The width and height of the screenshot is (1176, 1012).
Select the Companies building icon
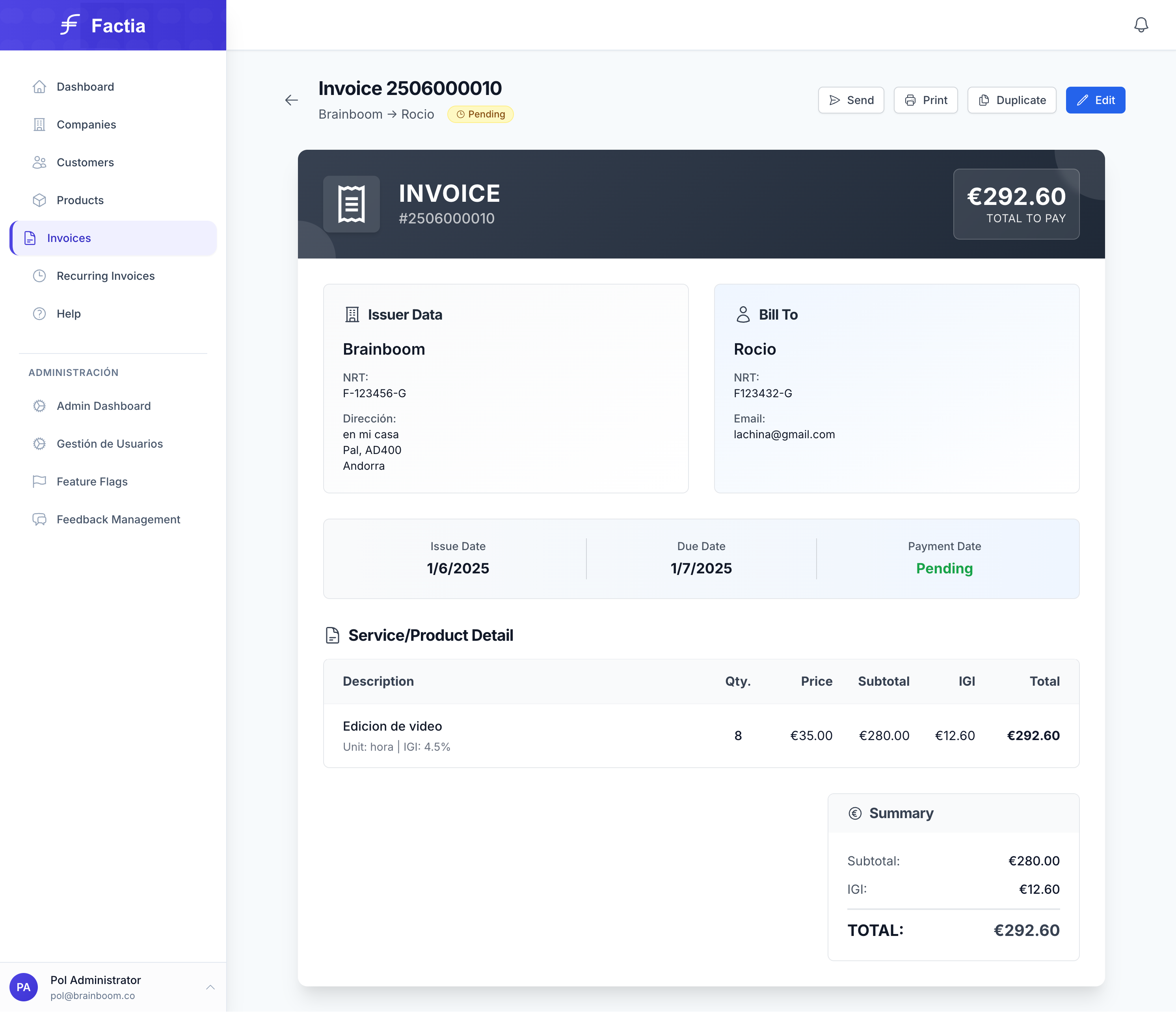(x=39, y=124)
